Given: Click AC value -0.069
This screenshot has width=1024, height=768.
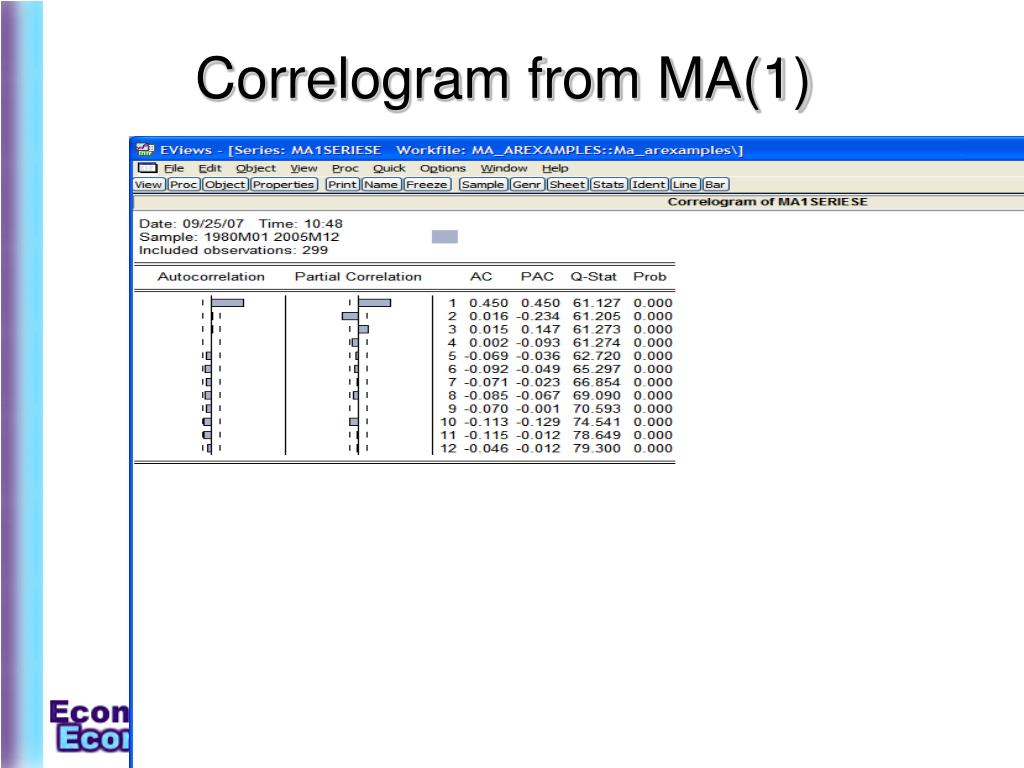Looking at the screenshot, I should coord(486,356).
